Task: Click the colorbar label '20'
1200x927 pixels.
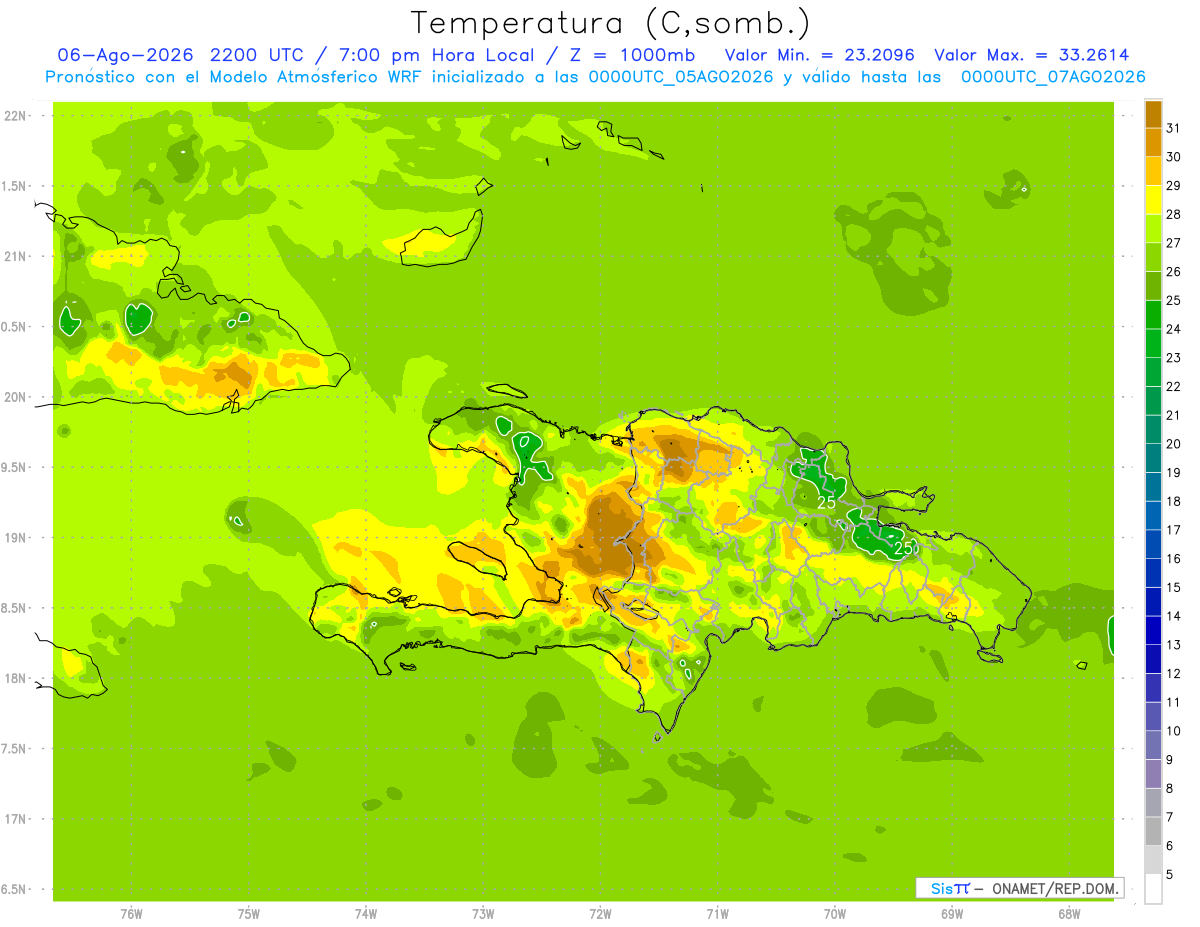Action: coord(1174,444)
